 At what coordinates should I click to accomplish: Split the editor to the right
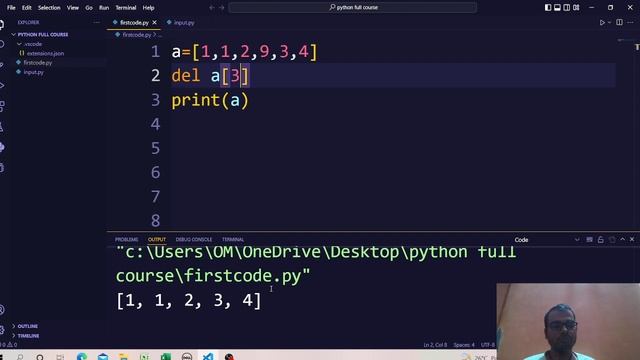click(620, 22)
